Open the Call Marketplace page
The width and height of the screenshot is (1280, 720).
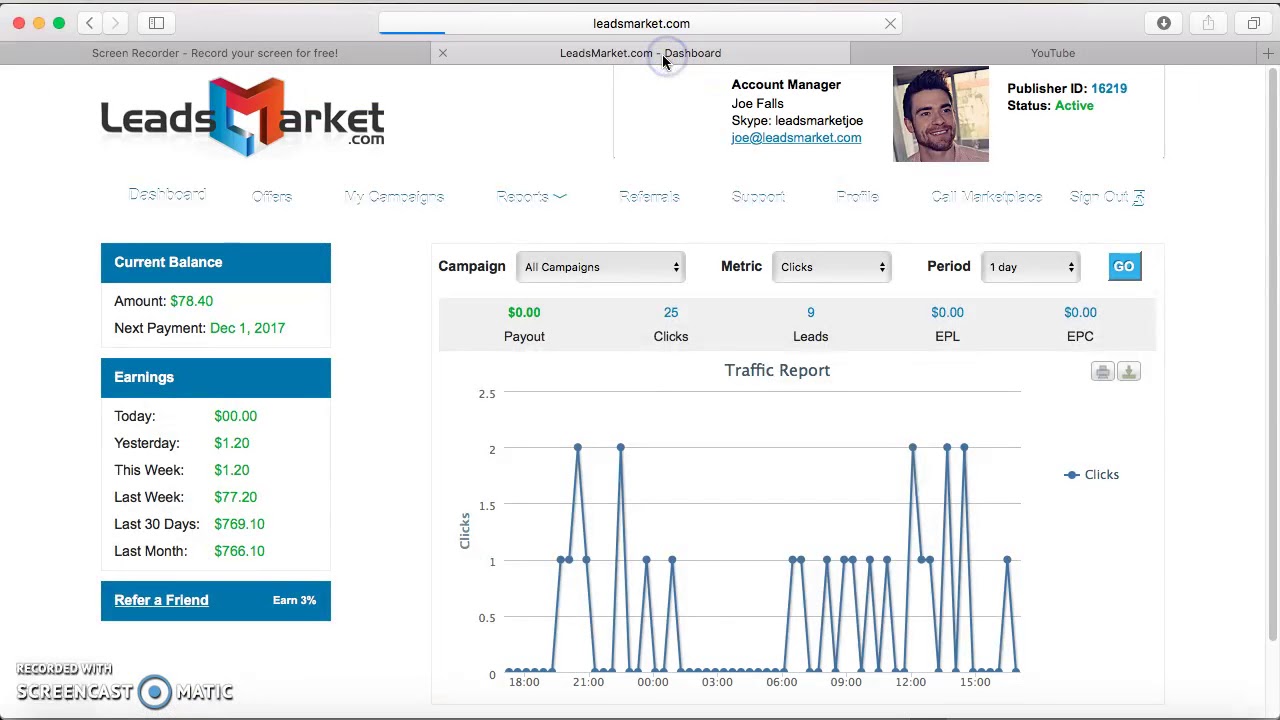pos(986,197)
